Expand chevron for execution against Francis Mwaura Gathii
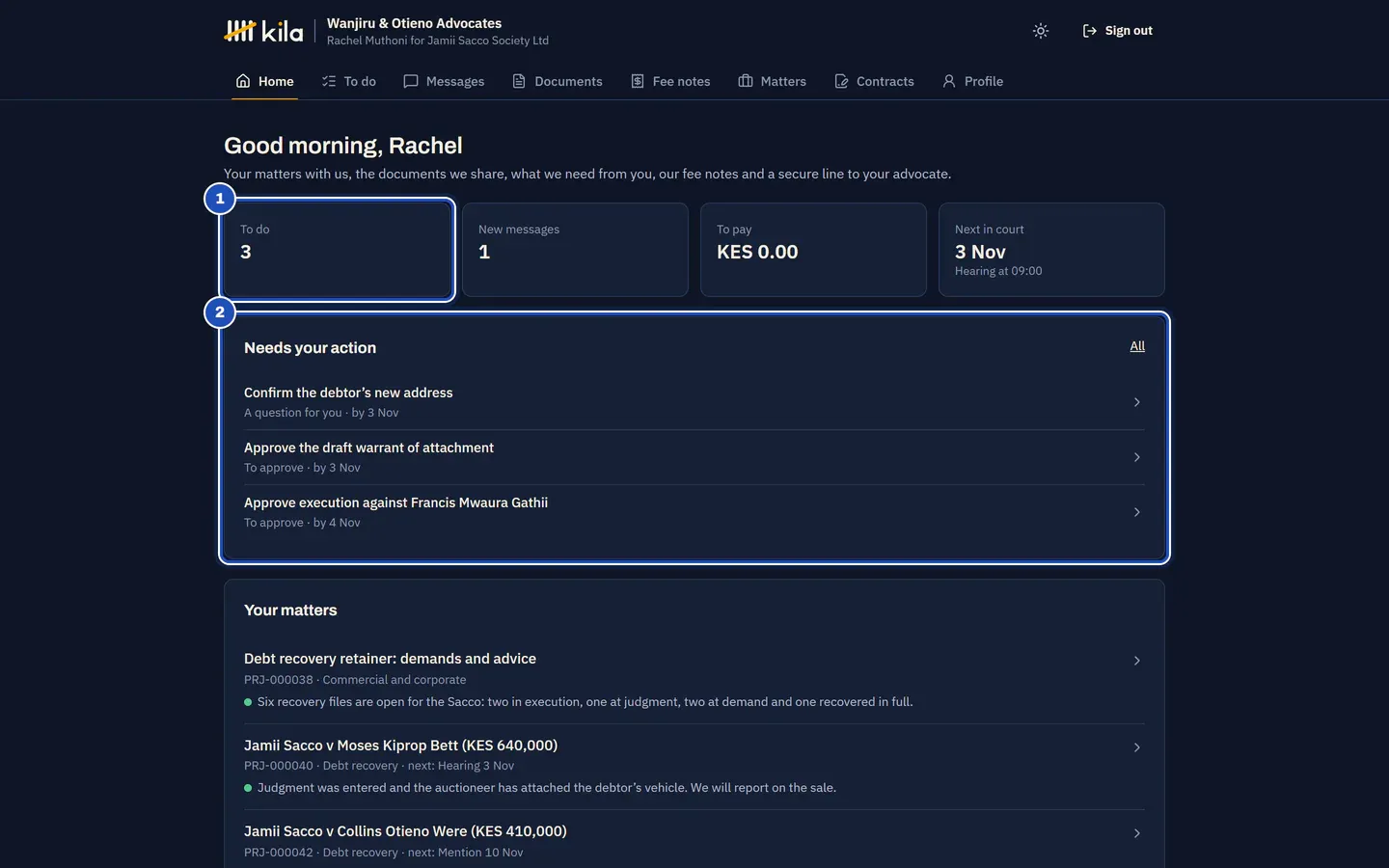 pos(1137,512)
